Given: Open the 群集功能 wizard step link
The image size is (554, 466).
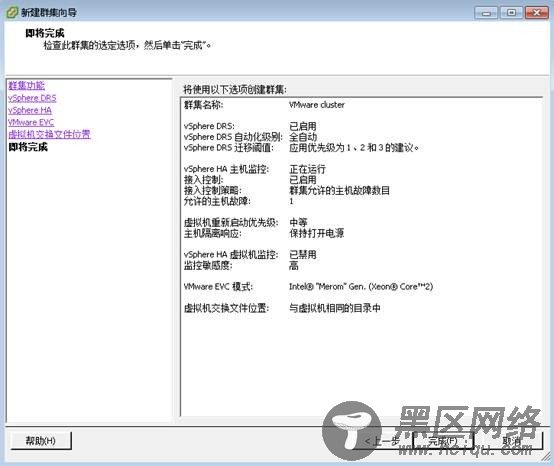Looking at the screenshot, I should pos(26,85).
